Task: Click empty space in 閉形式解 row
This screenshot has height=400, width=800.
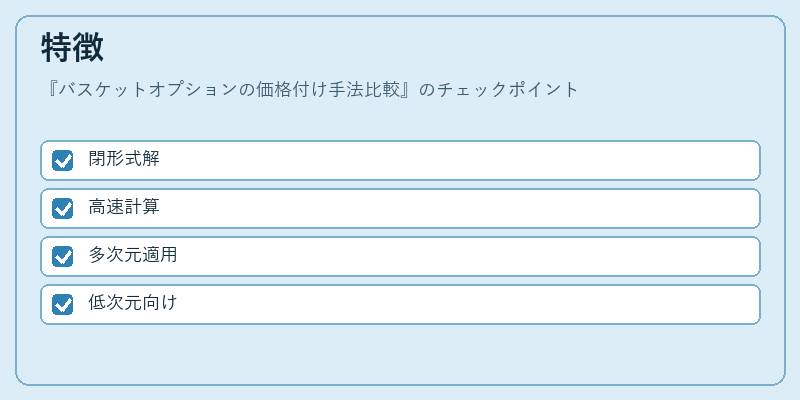Action: point(459,161)
